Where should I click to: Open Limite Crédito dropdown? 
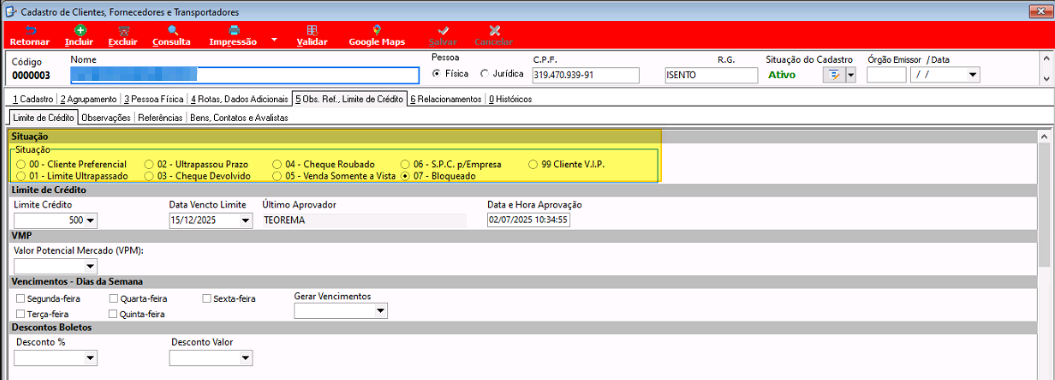coord(91,221)
